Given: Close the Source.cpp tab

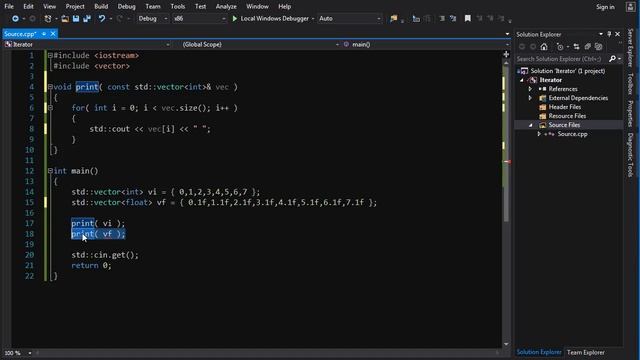Looking at the screenshot, I should point(53,34).
